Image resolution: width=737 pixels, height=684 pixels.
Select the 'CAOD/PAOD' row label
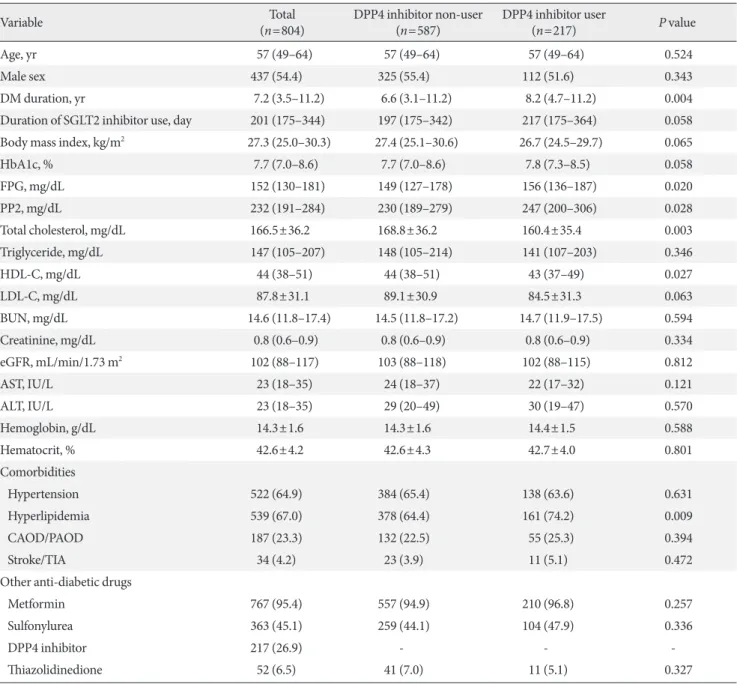point(45,538)
